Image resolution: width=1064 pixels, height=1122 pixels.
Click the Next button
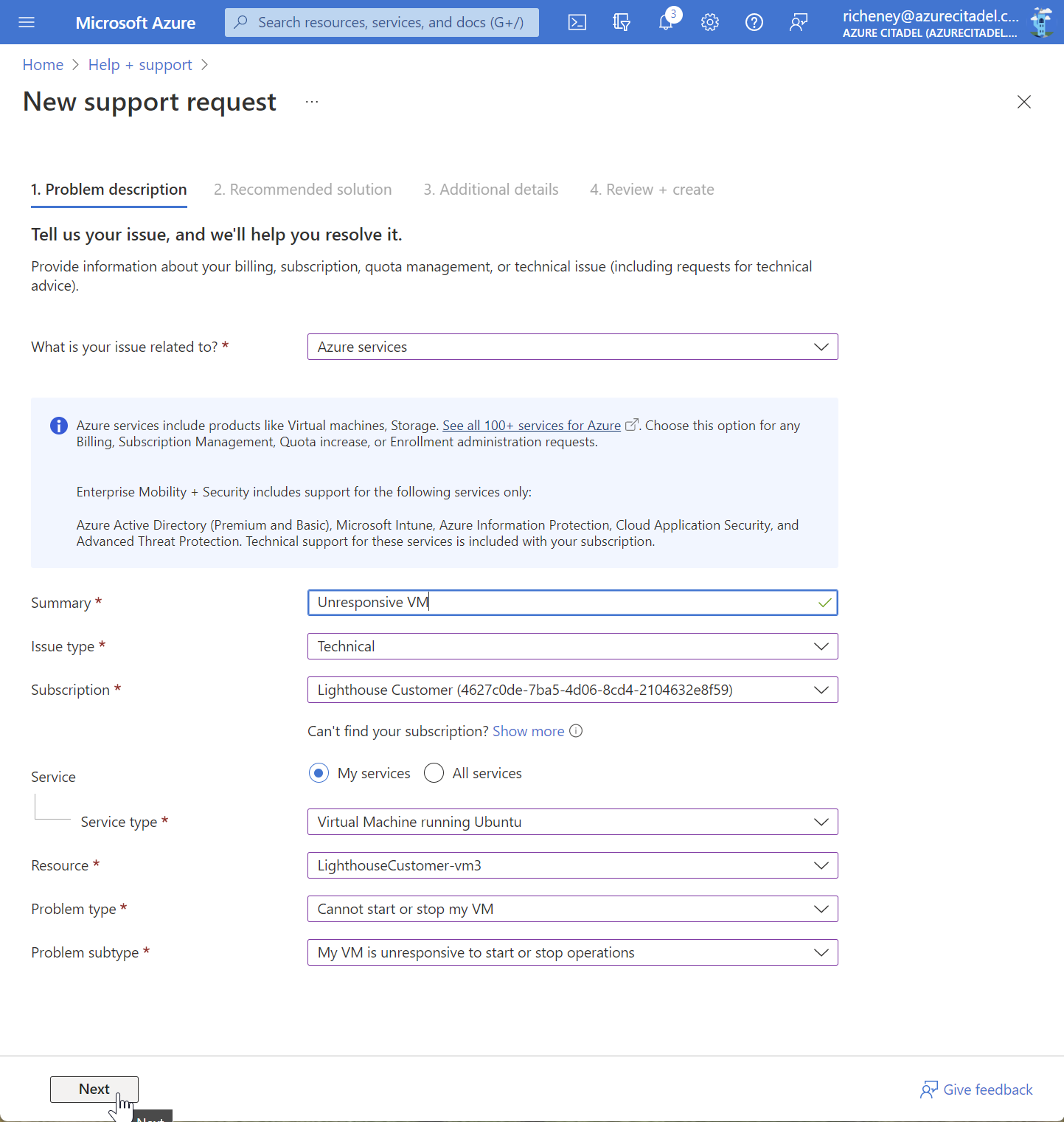point(94,1090)
